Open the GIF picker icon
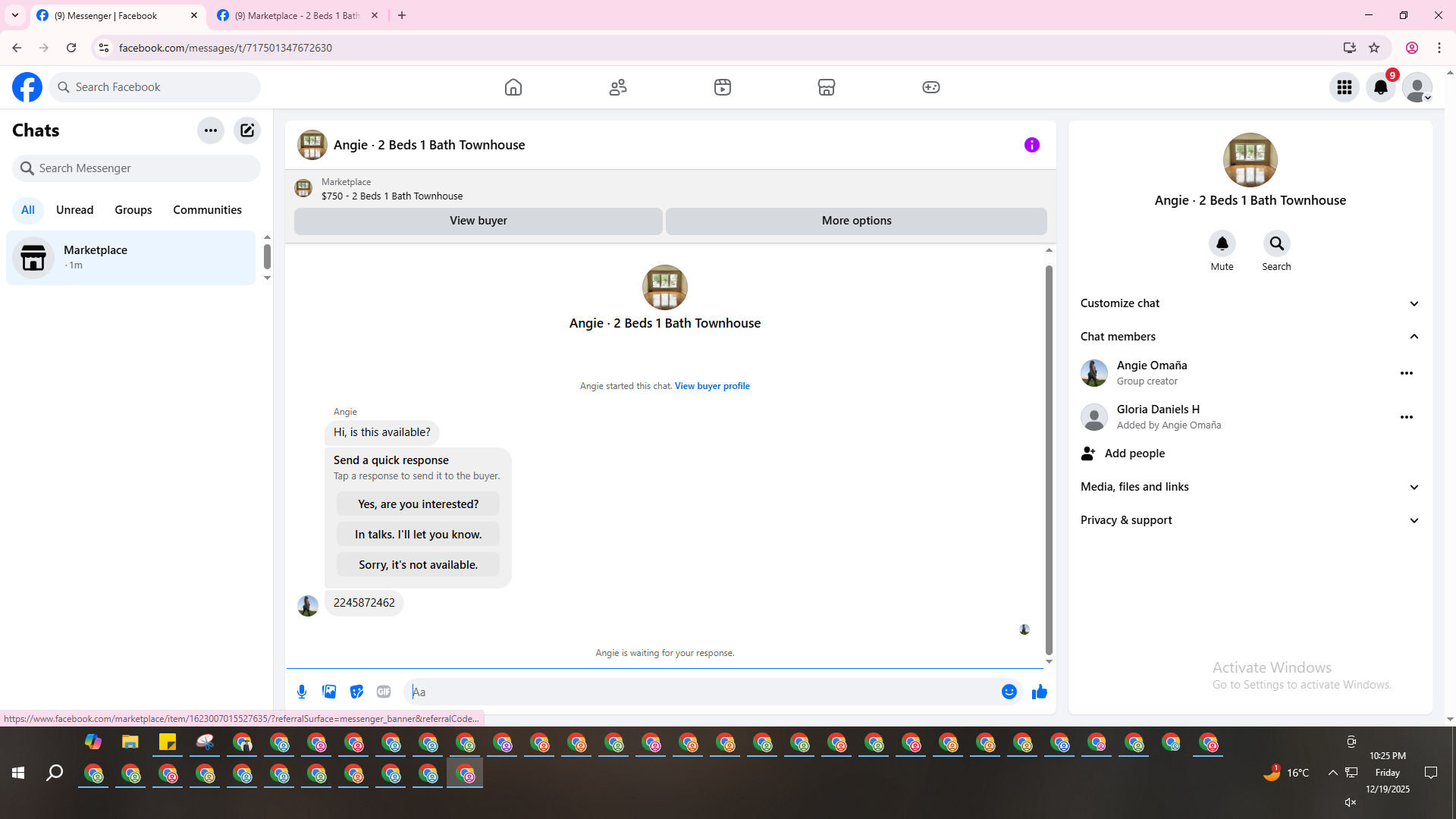This screenshot has width=1456, height=819. coord(384,692)
